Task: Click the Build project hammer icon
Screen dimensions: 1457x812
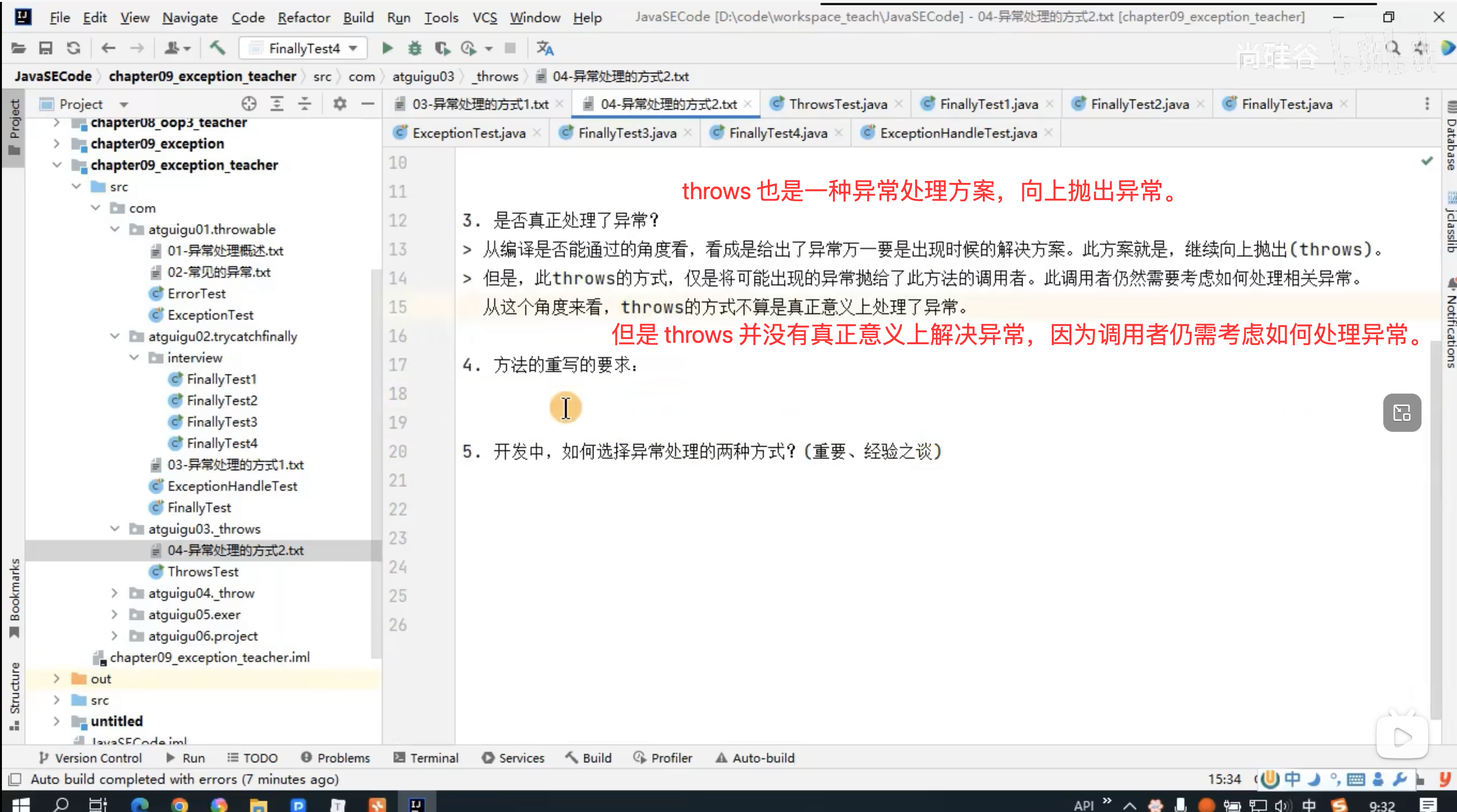Action: tap(217, 49)
